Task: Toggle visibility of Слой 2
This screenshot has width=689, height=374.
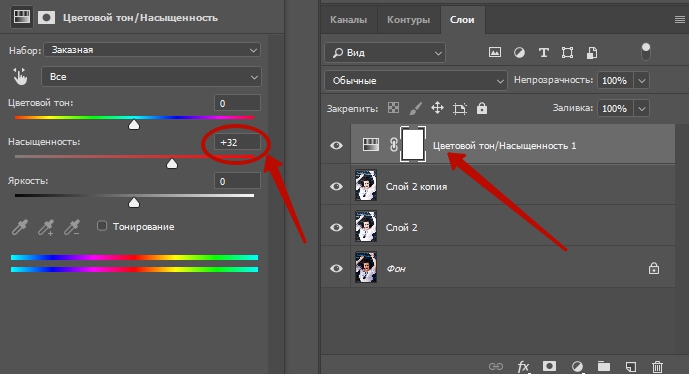Action: coord(337,227)
